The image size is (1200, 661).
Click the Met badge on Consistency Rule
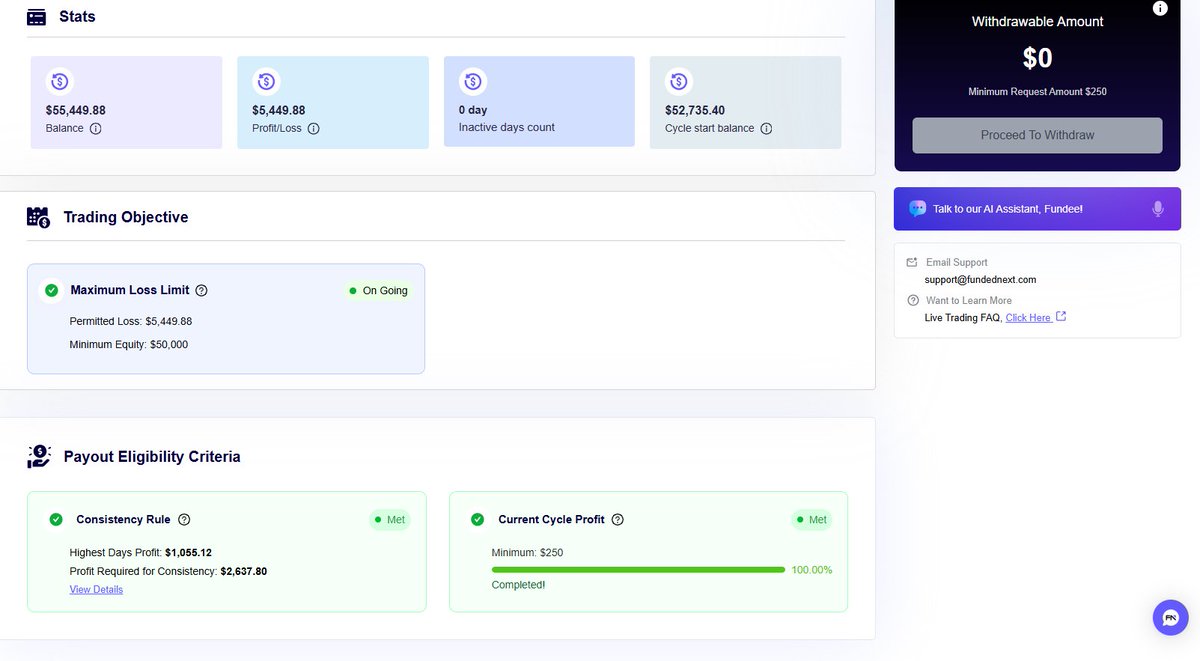(390, 519)
